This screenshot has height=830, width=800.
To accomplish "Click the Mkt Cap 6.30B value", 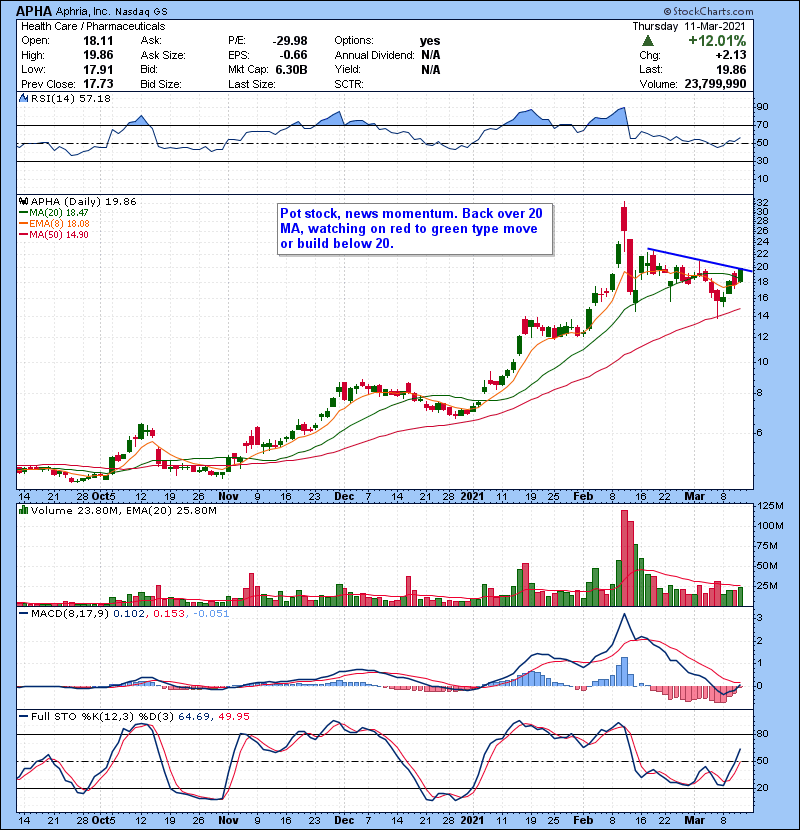I will (x=291, y=69).
